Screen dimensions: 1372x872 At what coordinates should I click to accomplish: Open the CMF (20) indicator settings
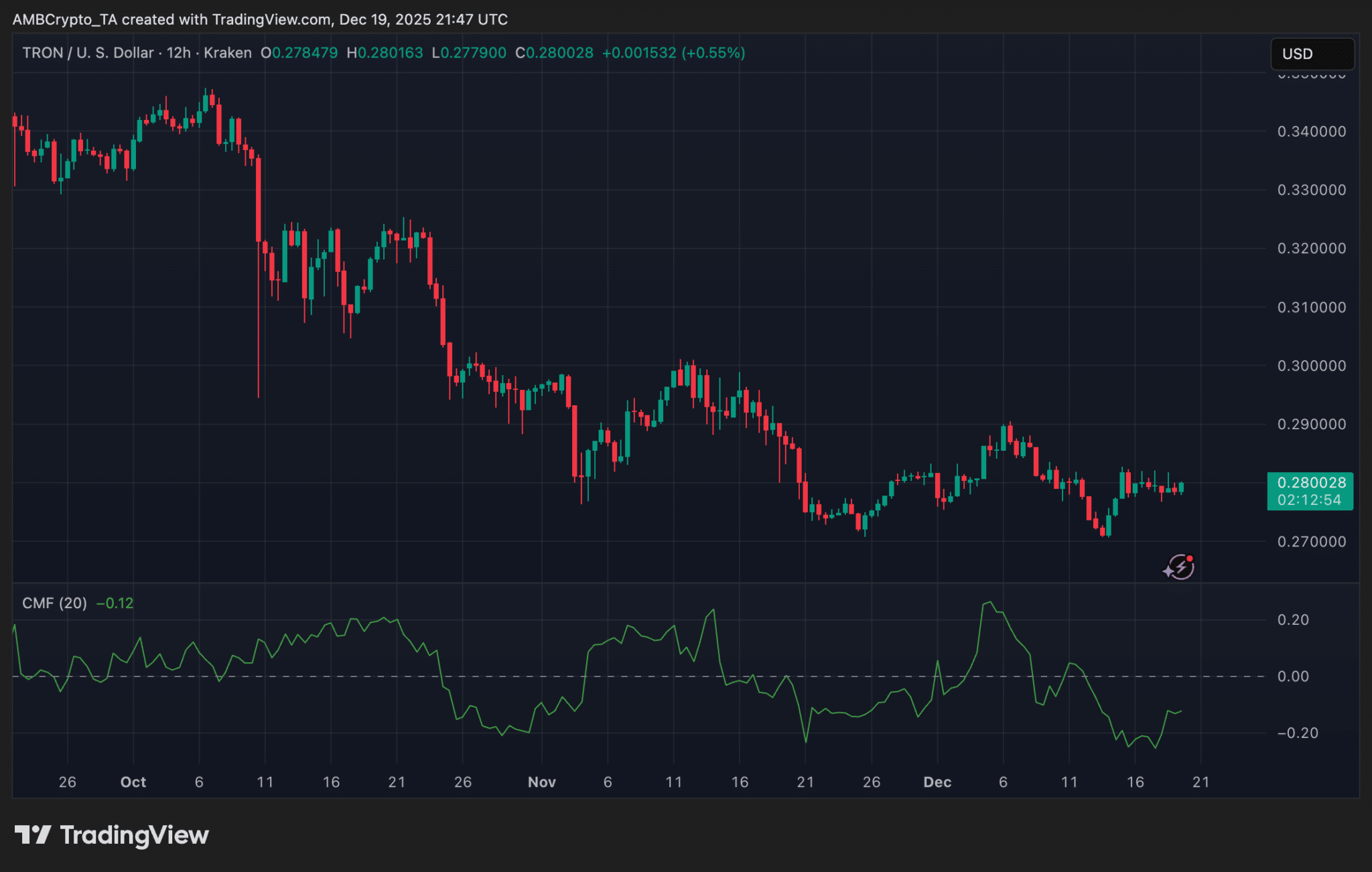pyautogui.click(x=54, y=603)
